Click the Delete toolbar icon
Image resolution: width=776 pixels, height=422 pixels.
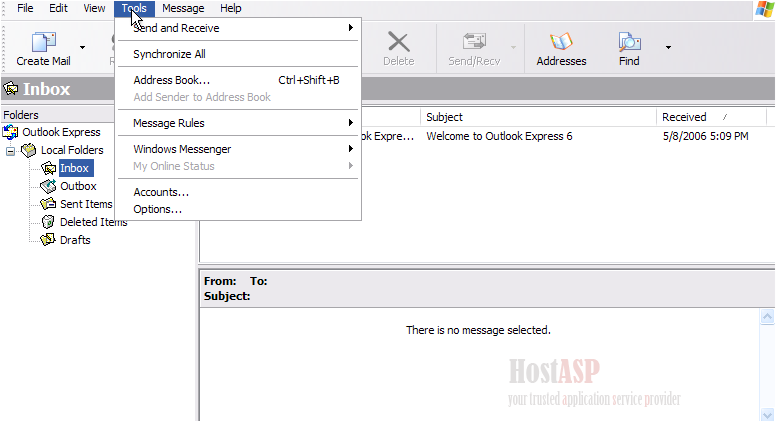tap(398, 43)
